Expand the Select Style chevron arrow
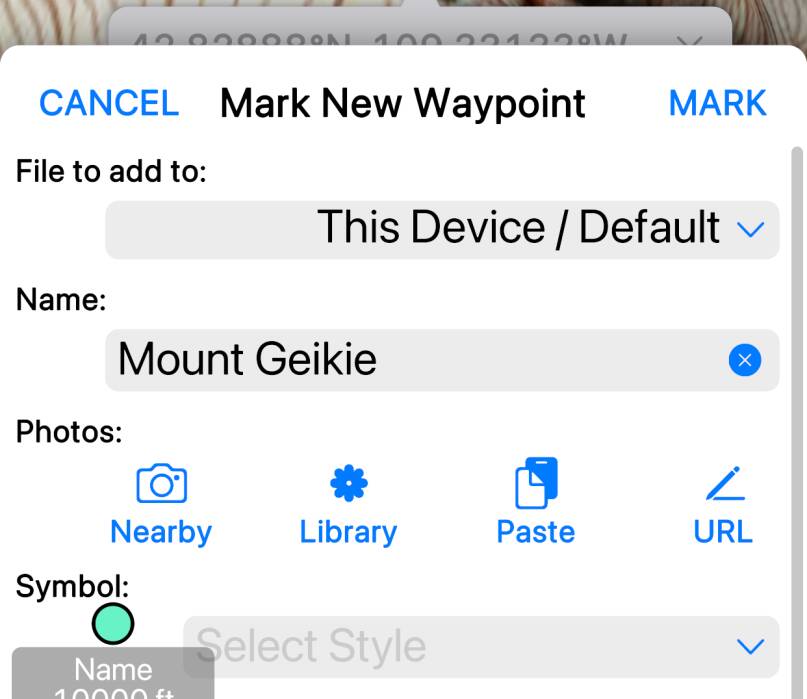807x699 pixels. tap(750, 646)
